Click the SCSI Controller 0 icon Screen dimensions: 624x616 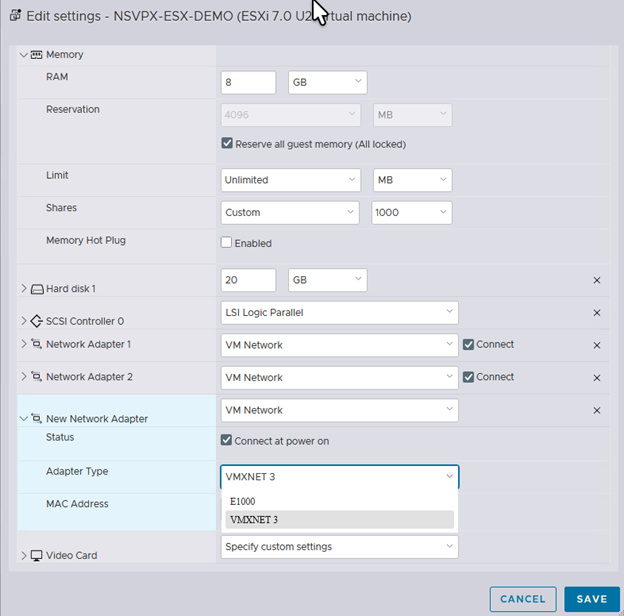click(36, 321)
